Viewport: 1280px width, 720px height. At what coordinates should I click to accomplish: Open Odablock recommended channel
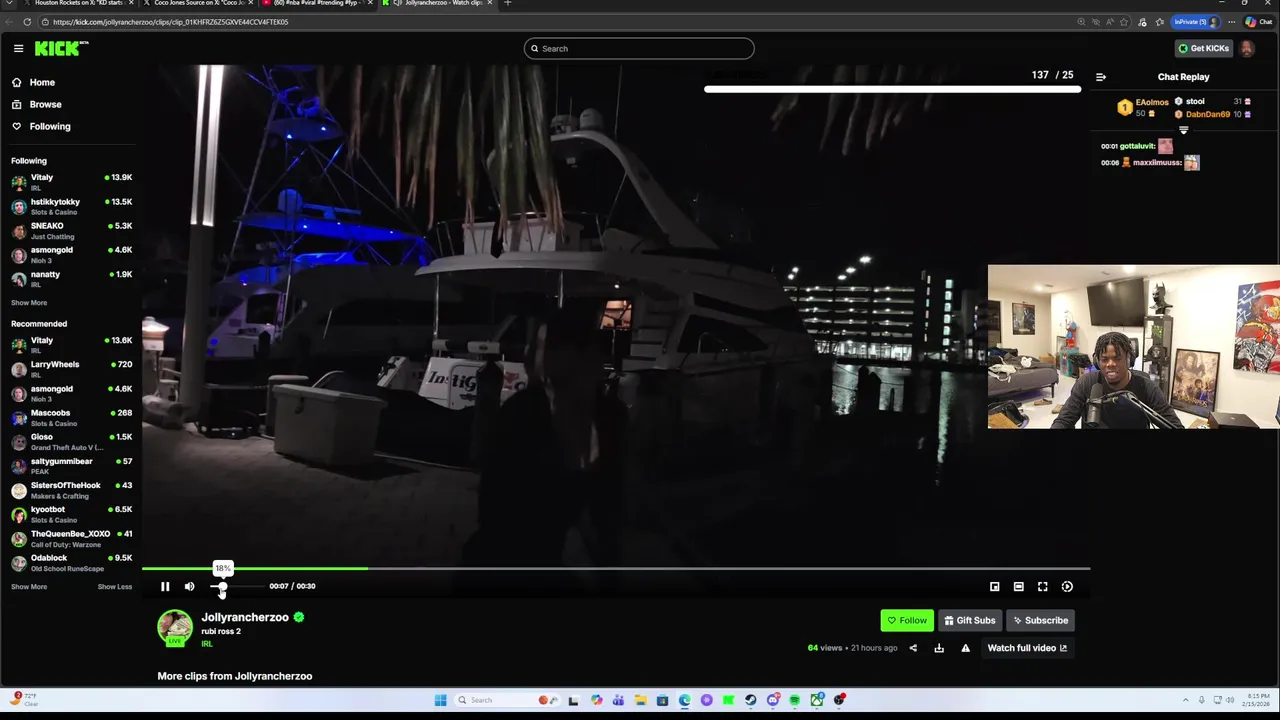[x=71, y=562]
